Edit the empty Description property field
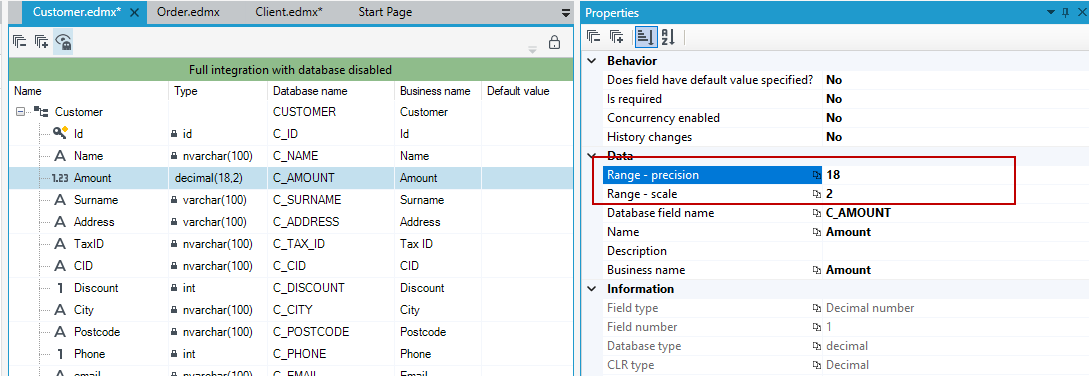Image resolution: width=1089 pixels, height=376 pixels. coord(956,251)
